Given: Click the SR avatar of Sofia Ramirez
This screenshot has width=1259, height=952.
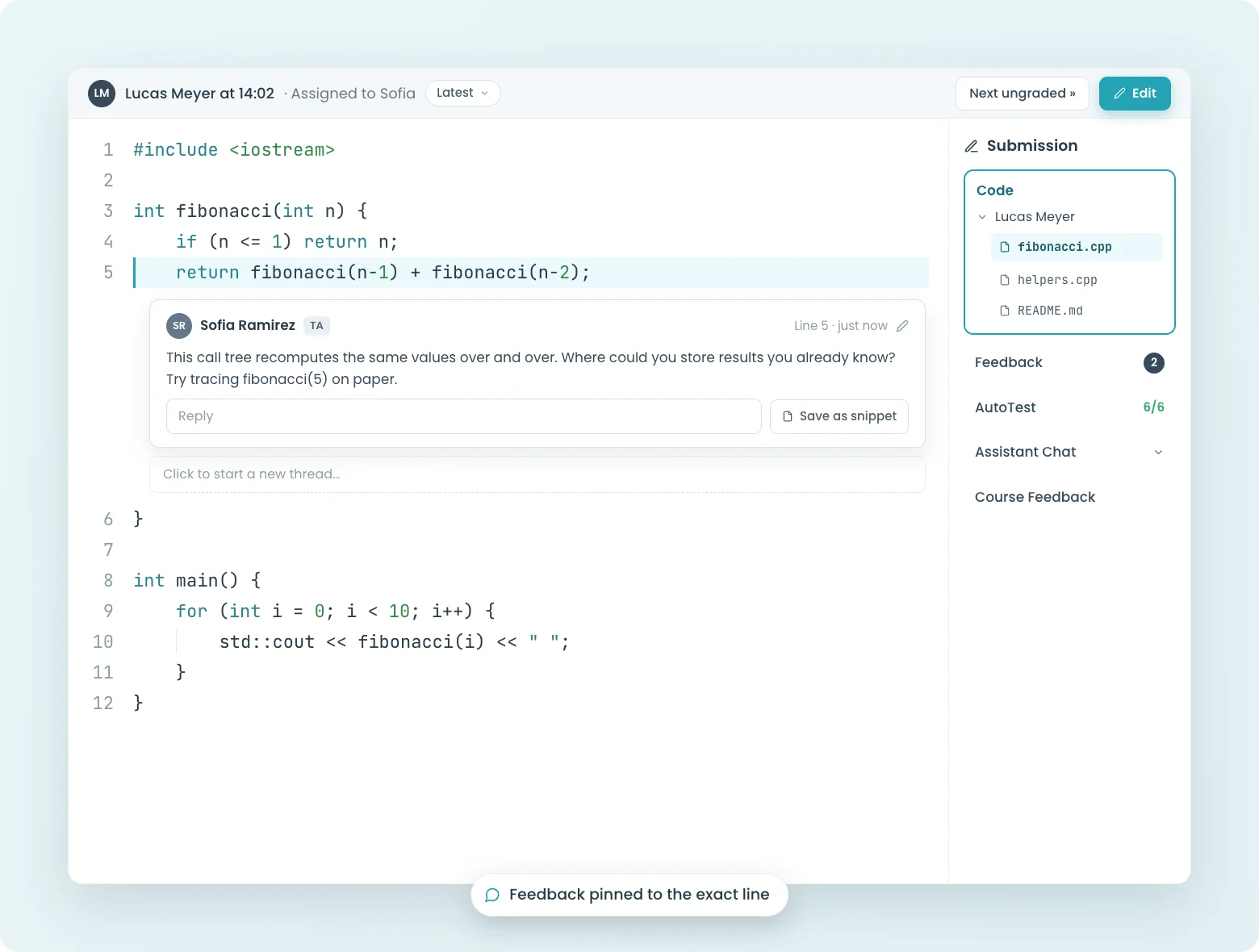Looking at the screenshot, I should [x=179, y=326].
